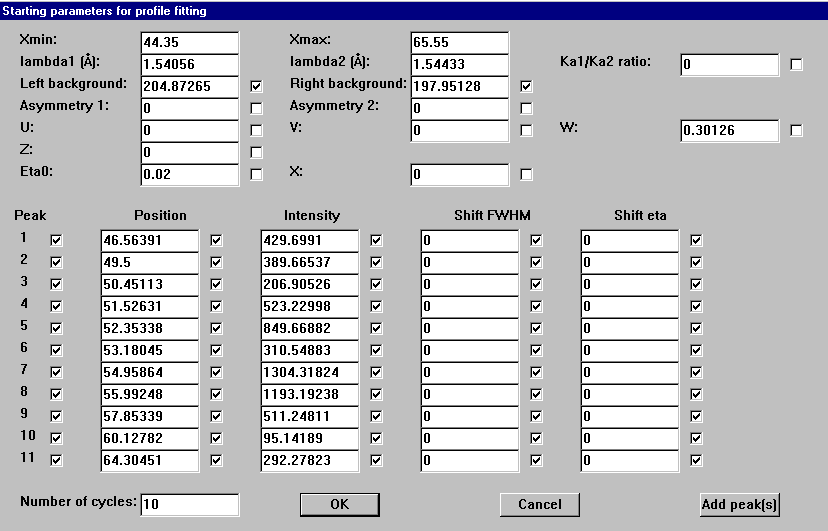The height and width of the screenshot is (531, 828).
Task: Click the Xmax input field
Action: pos(460,43)
